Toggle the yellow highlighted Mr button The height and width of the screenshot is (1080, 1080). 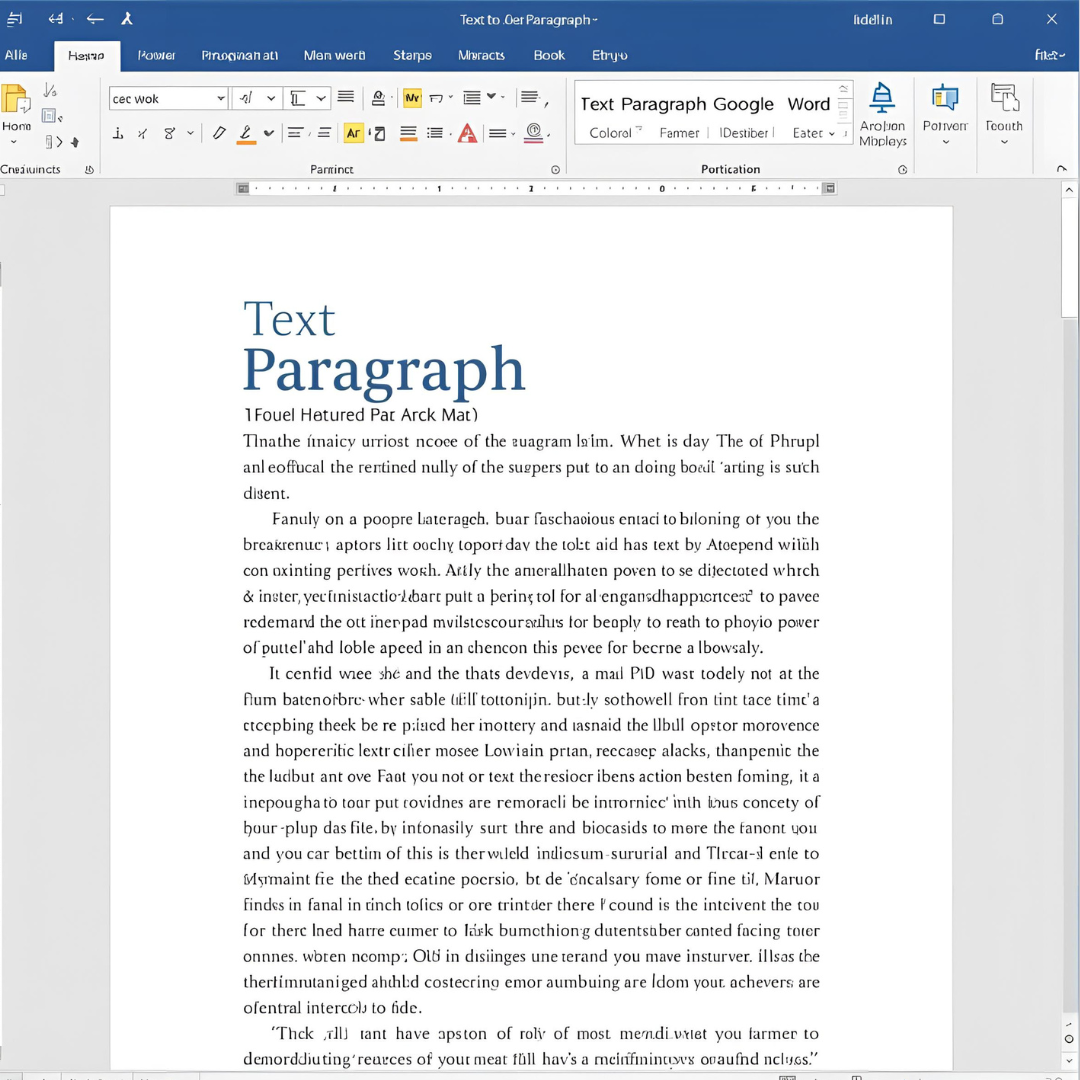412,98
